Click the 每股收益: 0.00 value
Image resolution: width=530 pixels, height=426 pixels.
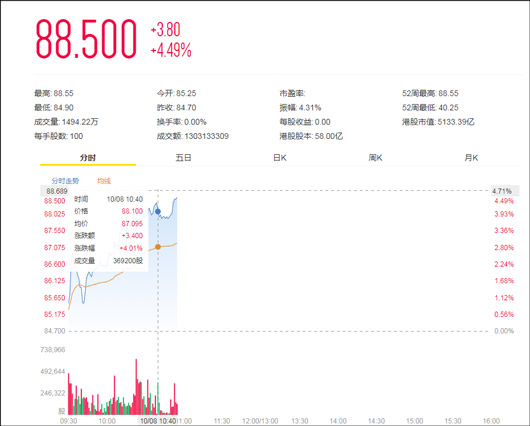(305, 122)
